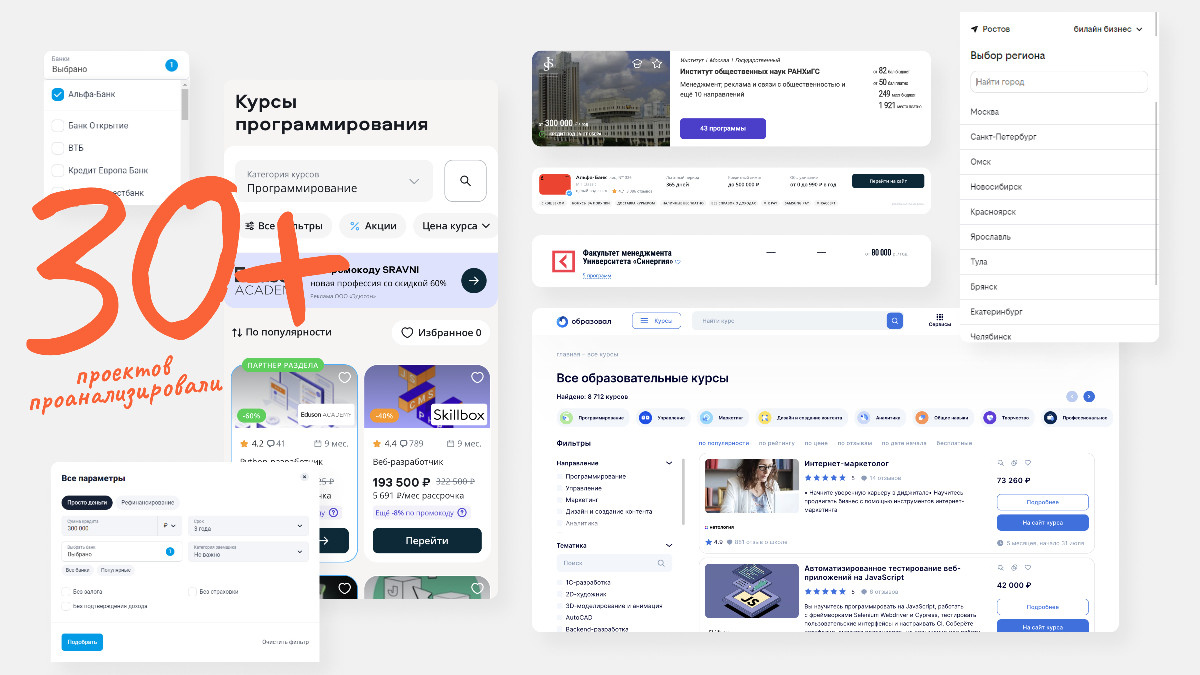The height and width of the screenshot is (675, 1200).
Task: Sort courses по цене tab
Action: (816, 443)
